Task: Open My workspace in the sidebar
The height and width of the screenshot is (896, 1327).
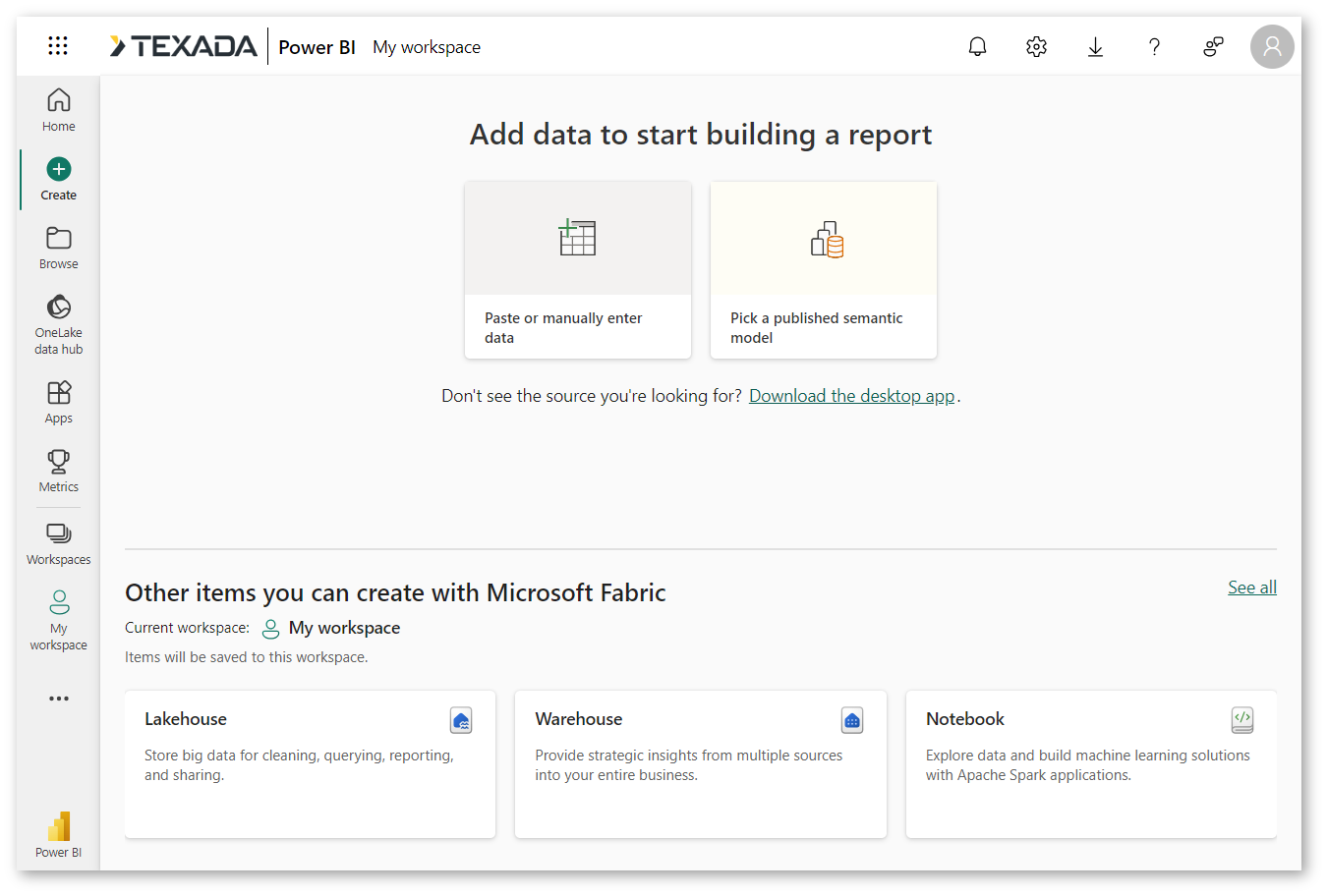Action: (59, 620)
